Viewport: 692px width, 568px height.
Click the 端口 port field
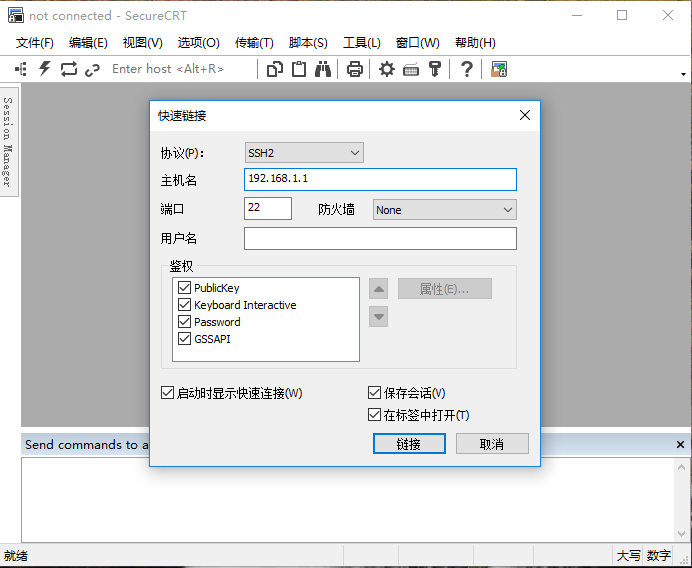[268, 208]
